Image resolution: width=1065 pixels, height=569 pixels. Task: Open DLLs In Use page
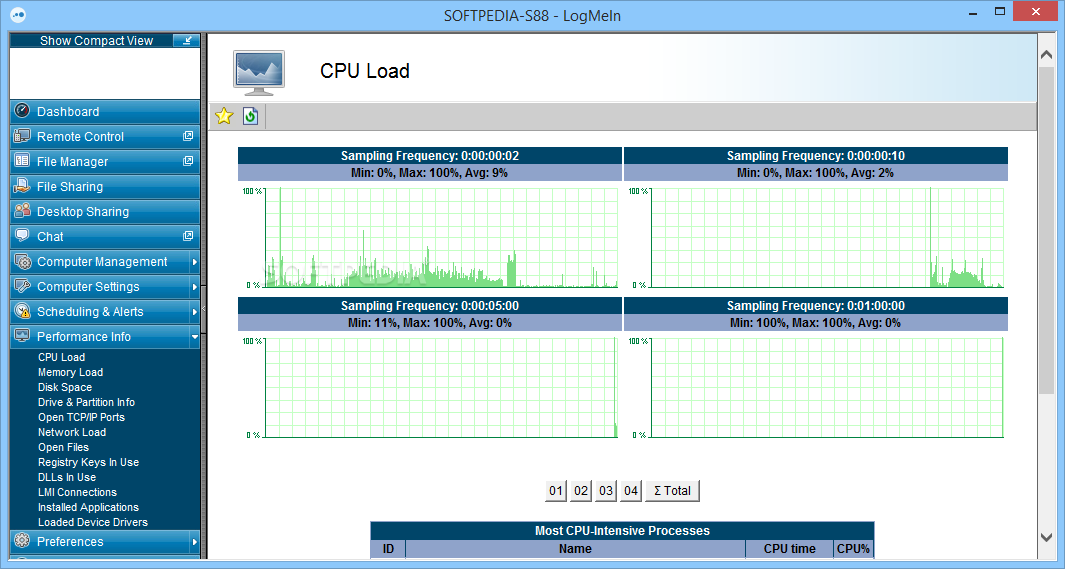click(67, 477)
